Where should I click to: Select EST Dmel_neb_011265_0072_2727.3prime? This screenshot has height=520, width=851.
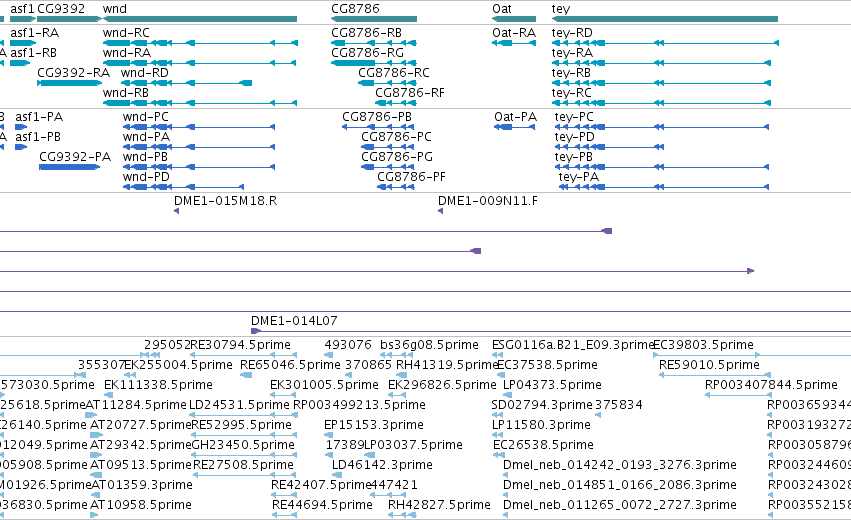click(x=619, y=506)
